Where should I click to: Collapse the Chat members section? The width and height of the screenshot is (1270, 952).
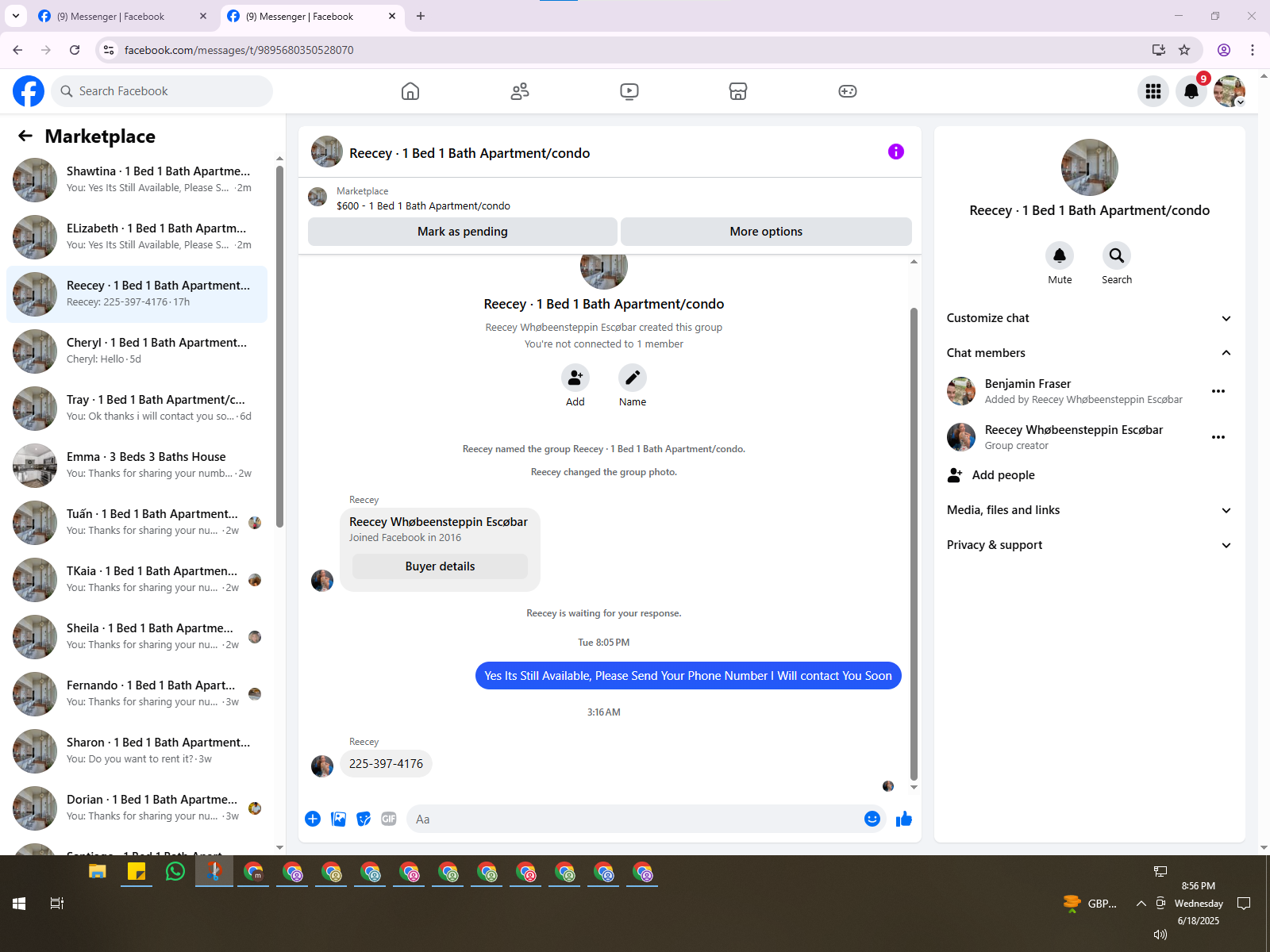tap(1090, 353)
